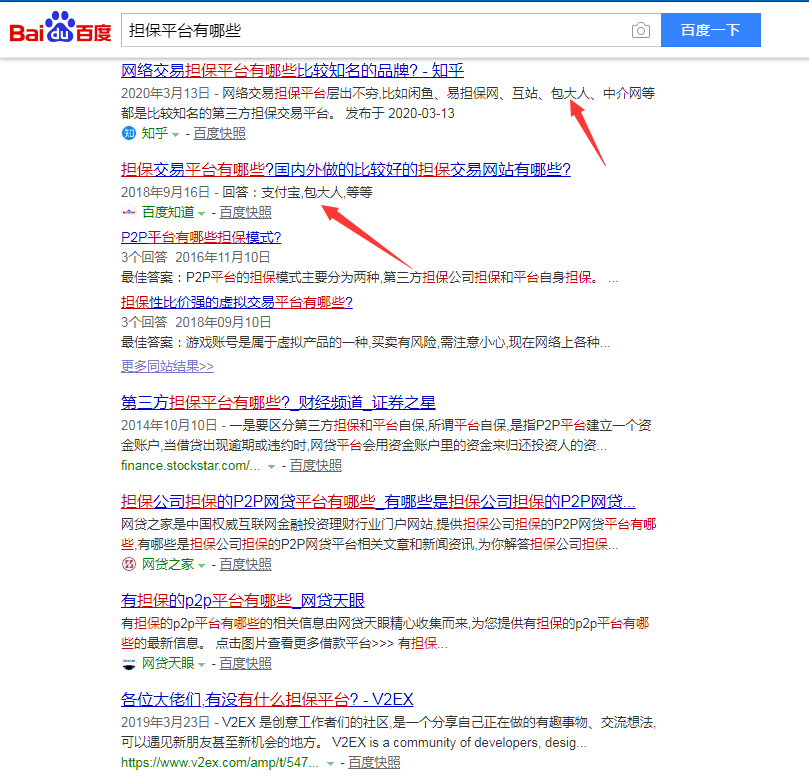809x780 pixels.
Task: Open 百度快照 for the stockstar result
Action: [315, 465]
